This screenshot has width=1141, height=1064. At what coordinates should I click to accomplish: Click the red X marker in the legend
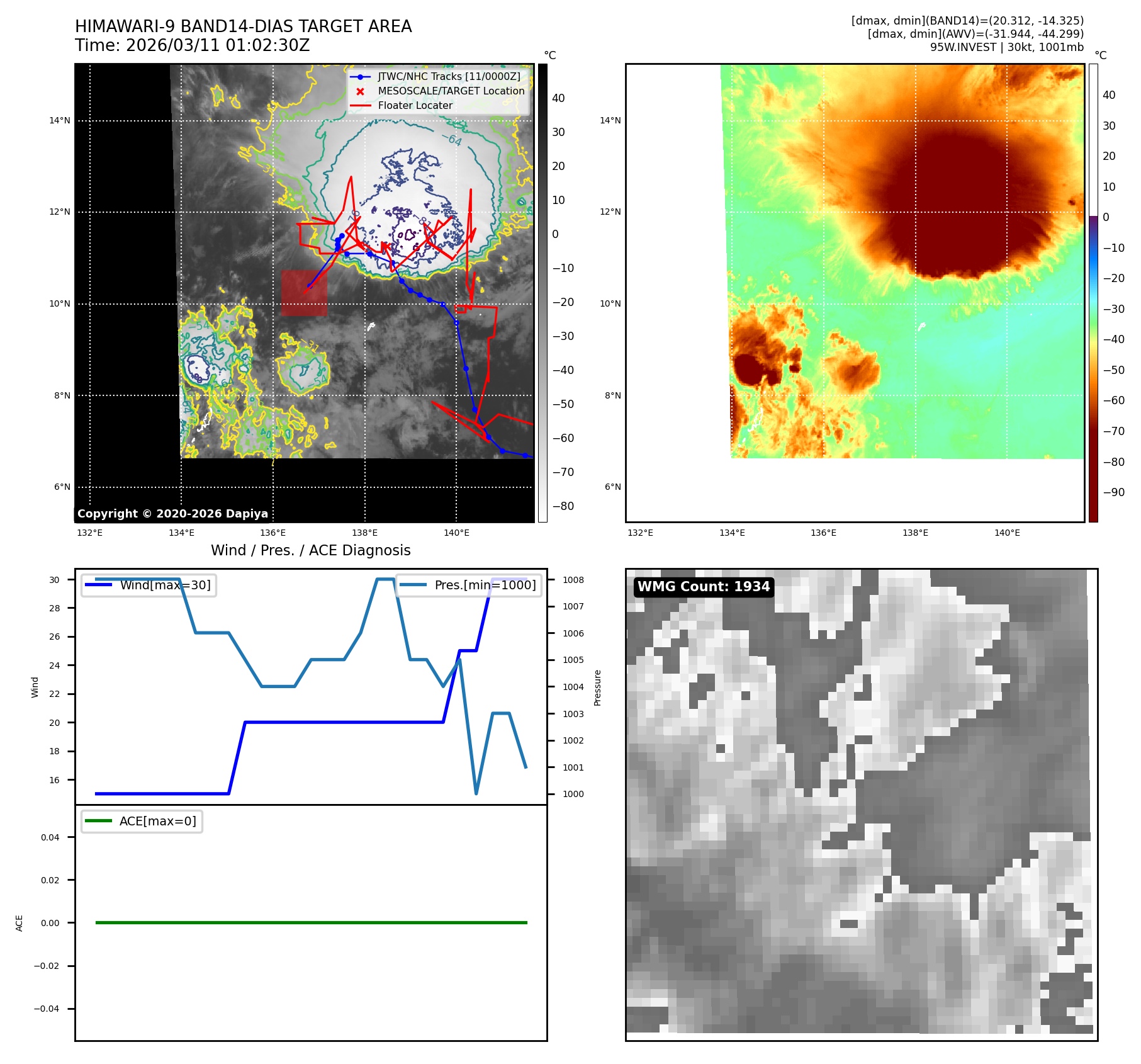pyautogui.click(x=360, y=91)
